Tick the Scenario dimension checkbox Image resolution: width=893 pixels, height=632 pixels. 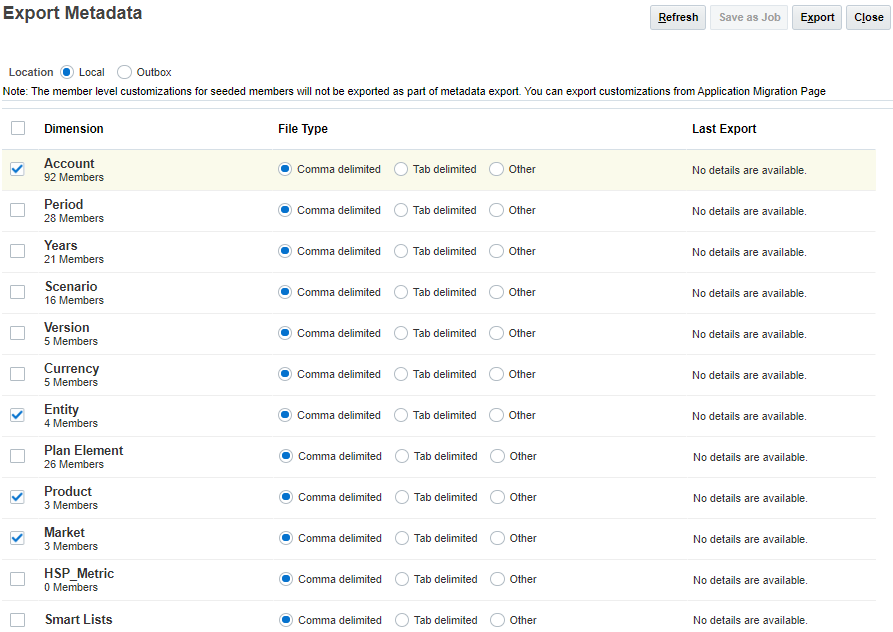click(x=18, y=292)
